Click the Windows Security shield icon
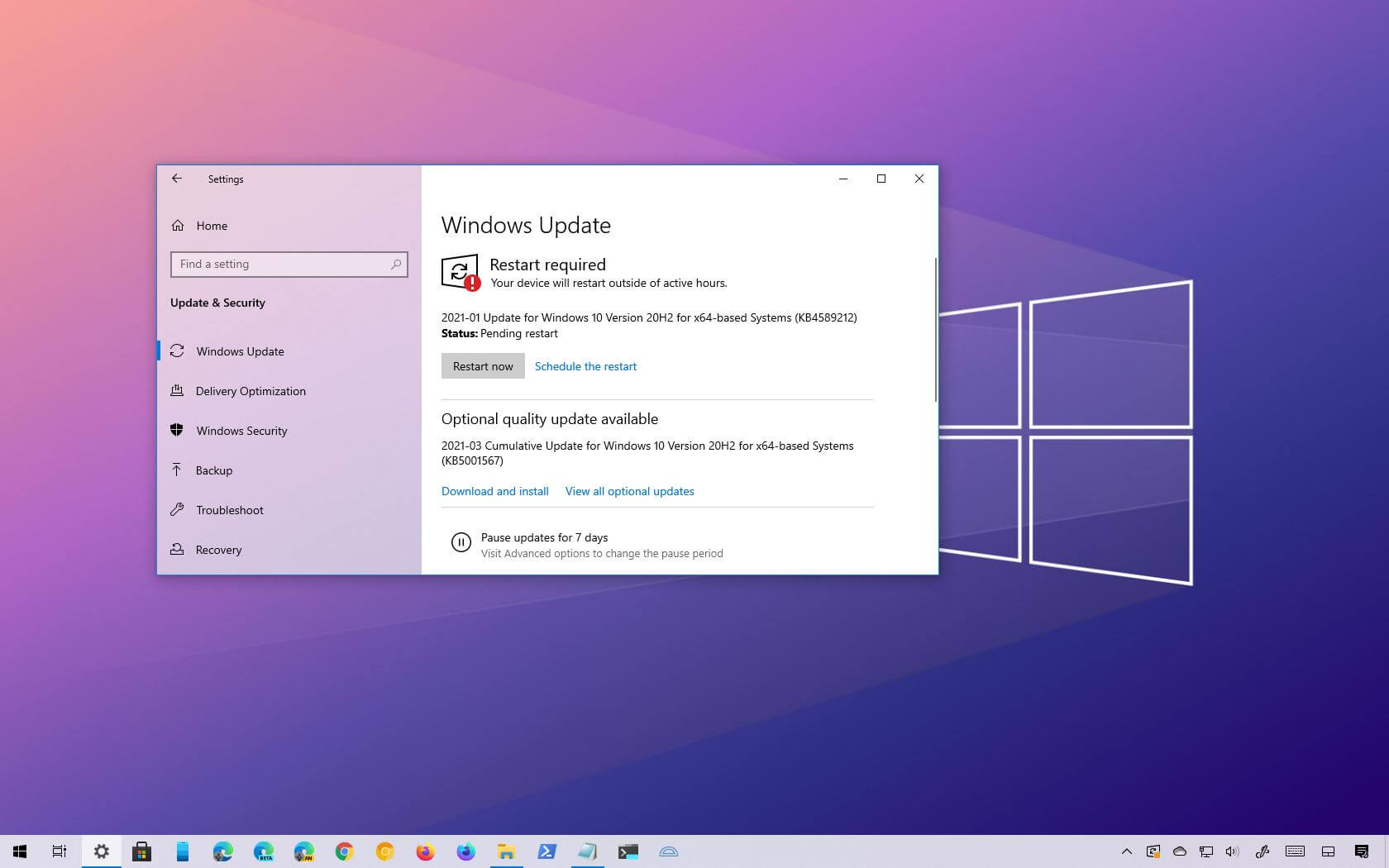Image resolution: width=1389 pixels, height=868 pixels. coord(177,430)
